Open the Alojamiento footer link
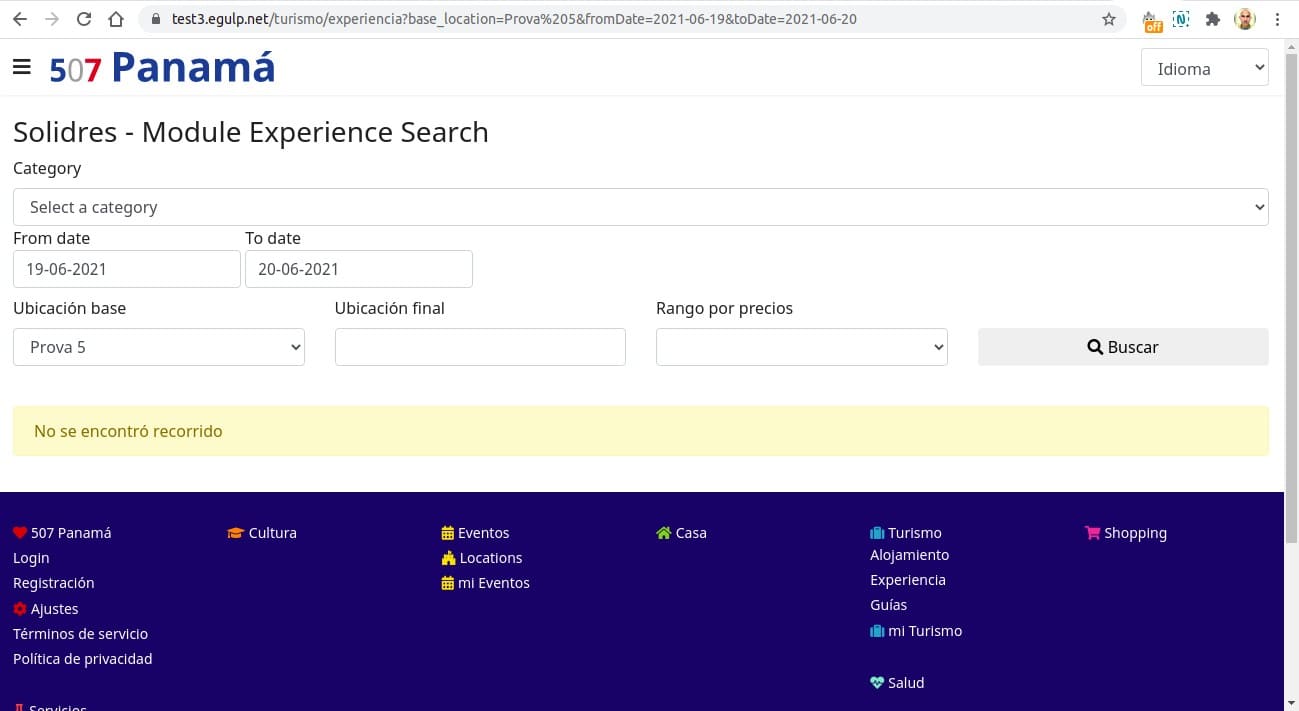The width and height of the screenshot is (1299, 711). [x=909, y=555]
